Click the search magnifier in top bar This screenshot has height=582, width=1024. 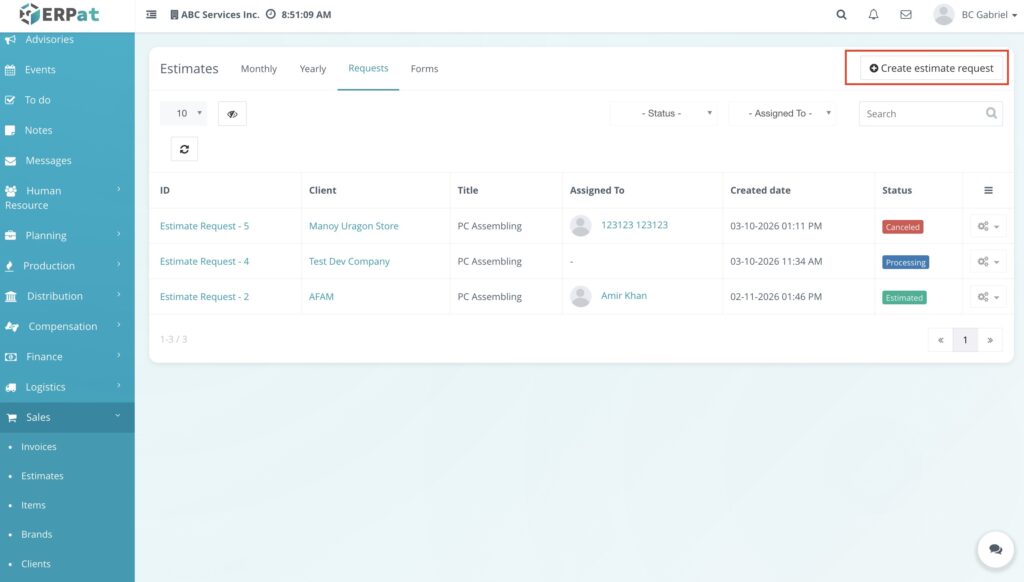[841, 15]
